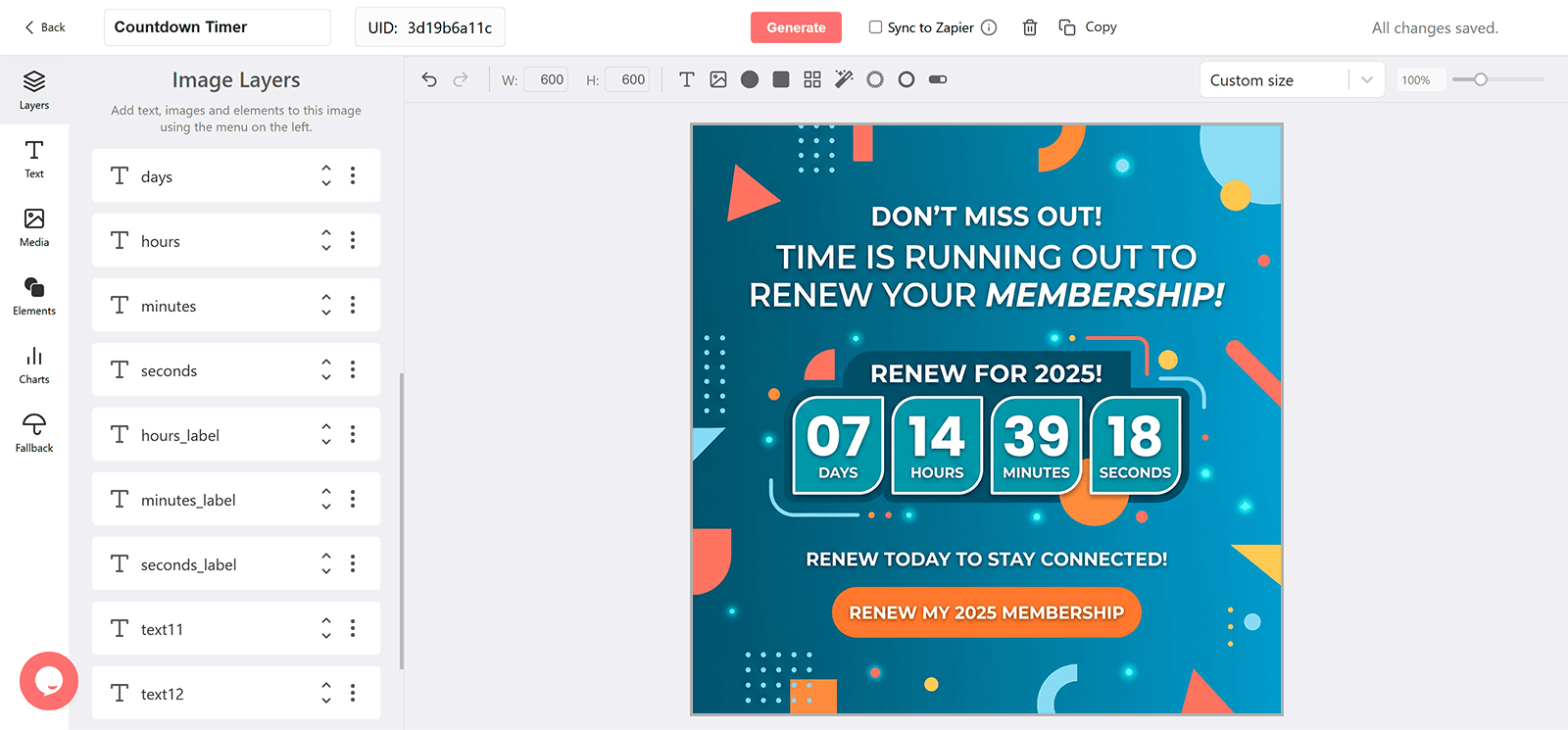
Task: Open options menu for hours layer
Action: pyautogui.click(x=353, y=240)
